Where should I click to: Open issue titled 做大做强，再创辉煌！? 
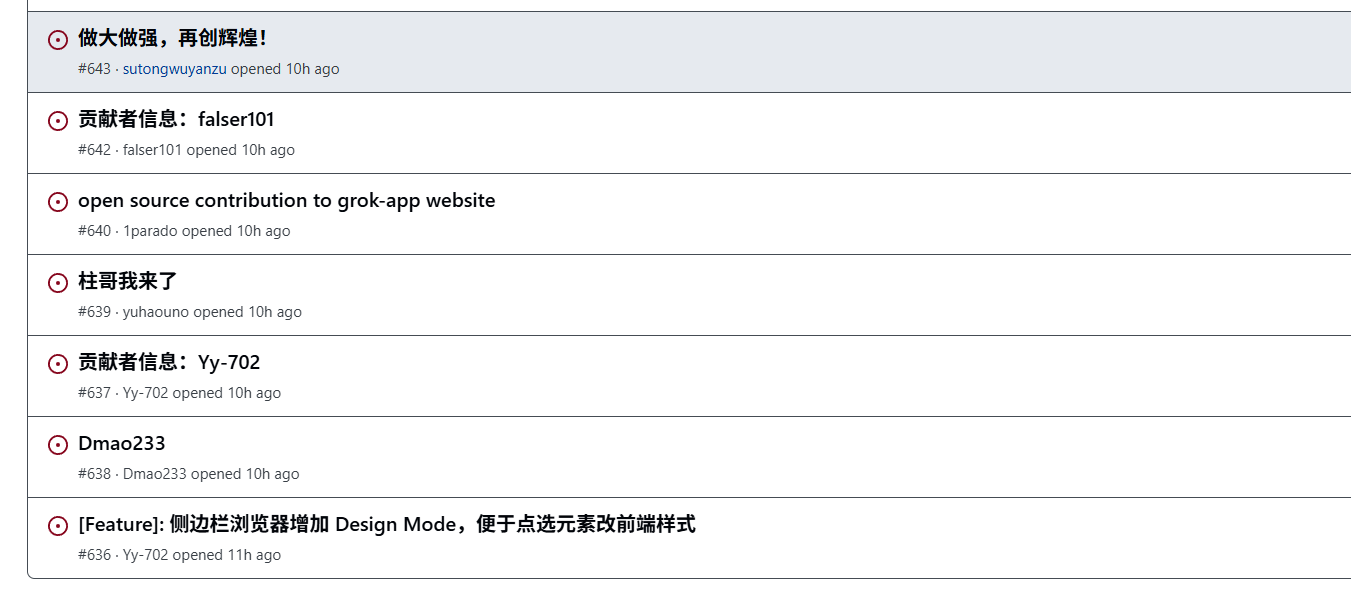coord(173,38)
